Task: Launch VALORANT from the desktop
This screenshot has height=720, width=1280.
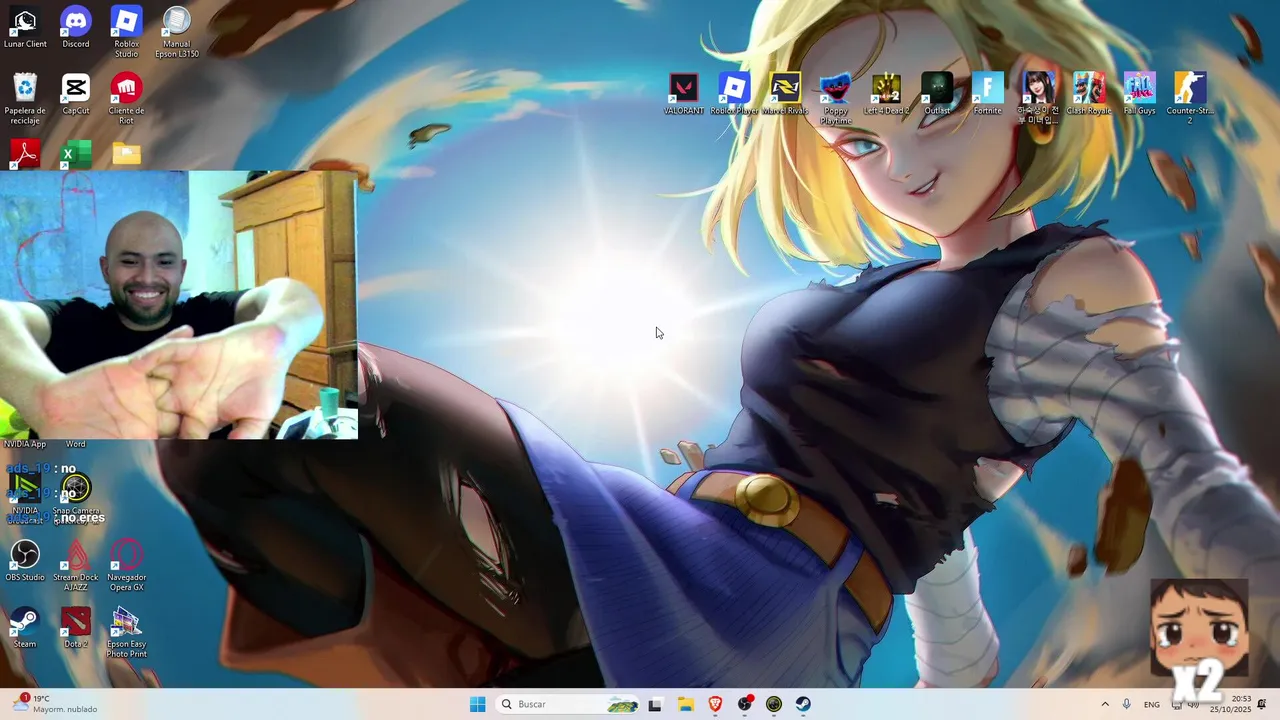Action: [x=684, y=94]
